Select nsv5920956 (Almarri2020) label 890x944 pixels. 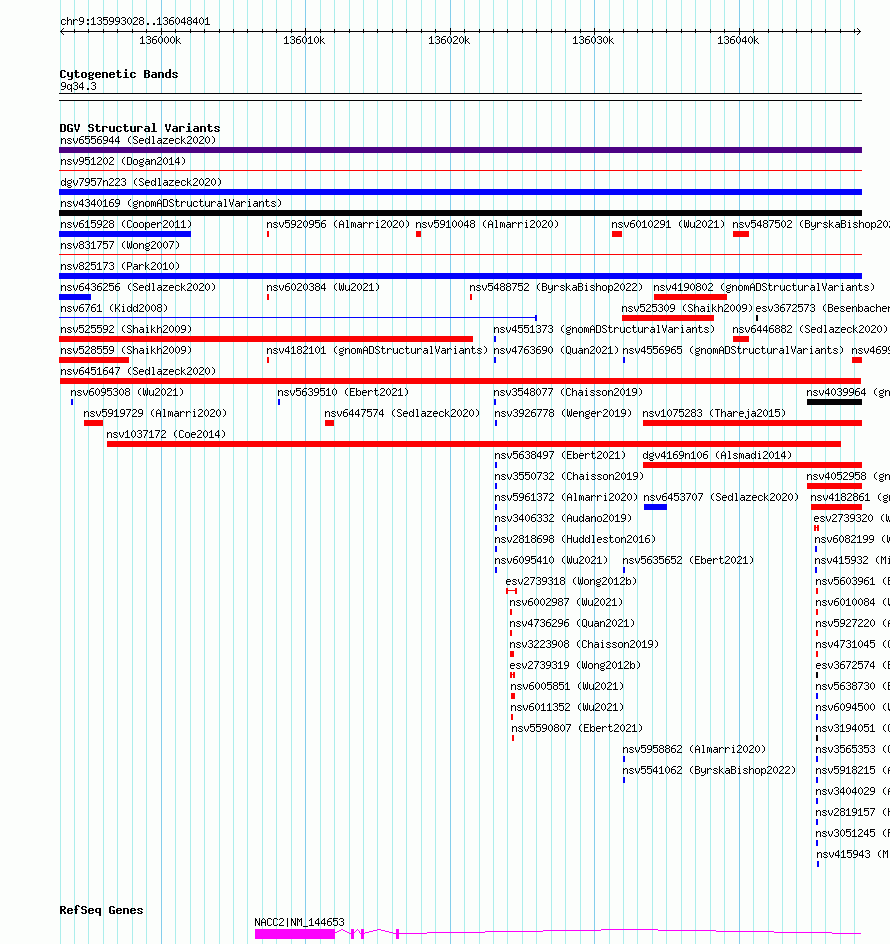338,225
